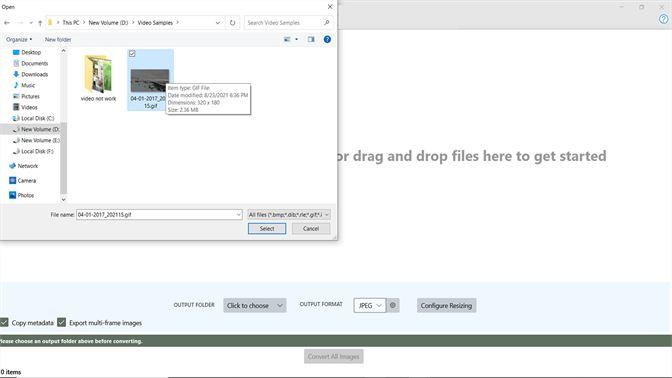This screenshot has height=378, width=672.
Task: Open the Organize dropdown menu
Action: (x=19, y=39)
